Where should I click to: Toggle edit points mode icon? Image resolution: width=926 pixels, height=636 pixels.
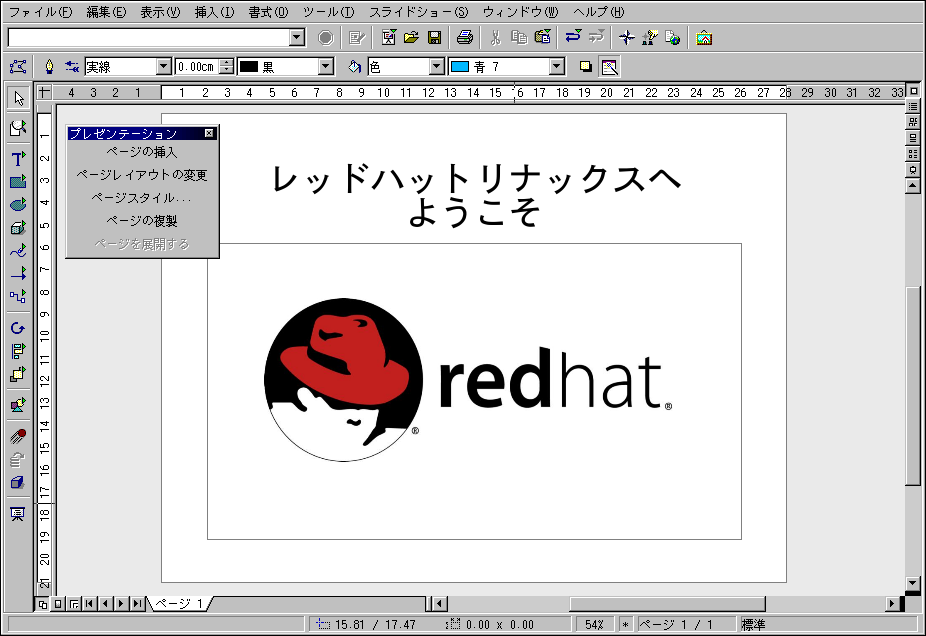click(x=17, y=67)
